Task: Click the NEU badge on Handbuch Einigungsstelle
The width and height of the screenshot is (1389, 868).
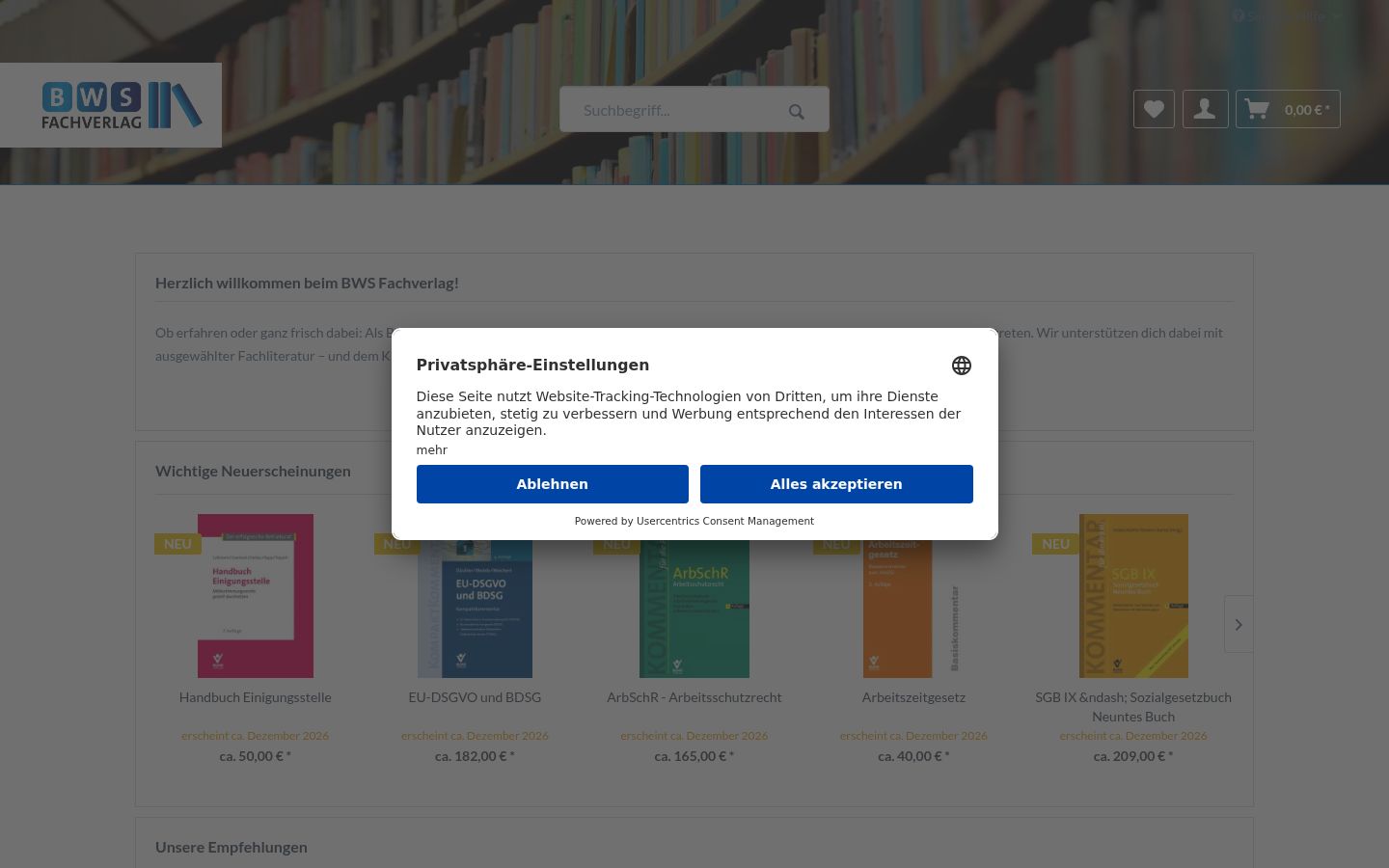Action: [177, 544]
